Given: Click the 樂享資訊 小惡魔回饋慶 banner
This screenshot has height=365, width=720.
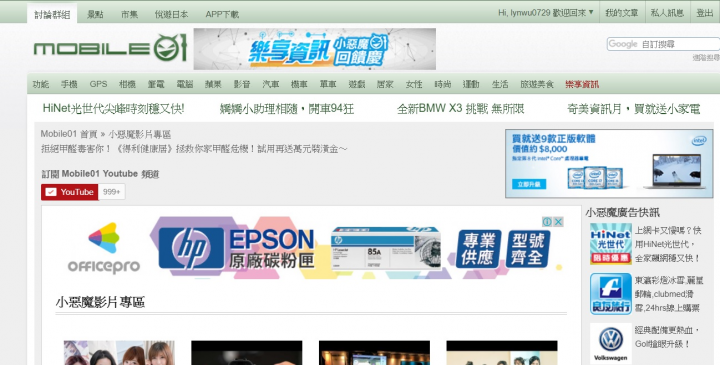Looking at the screenshot, I should 315,49.
